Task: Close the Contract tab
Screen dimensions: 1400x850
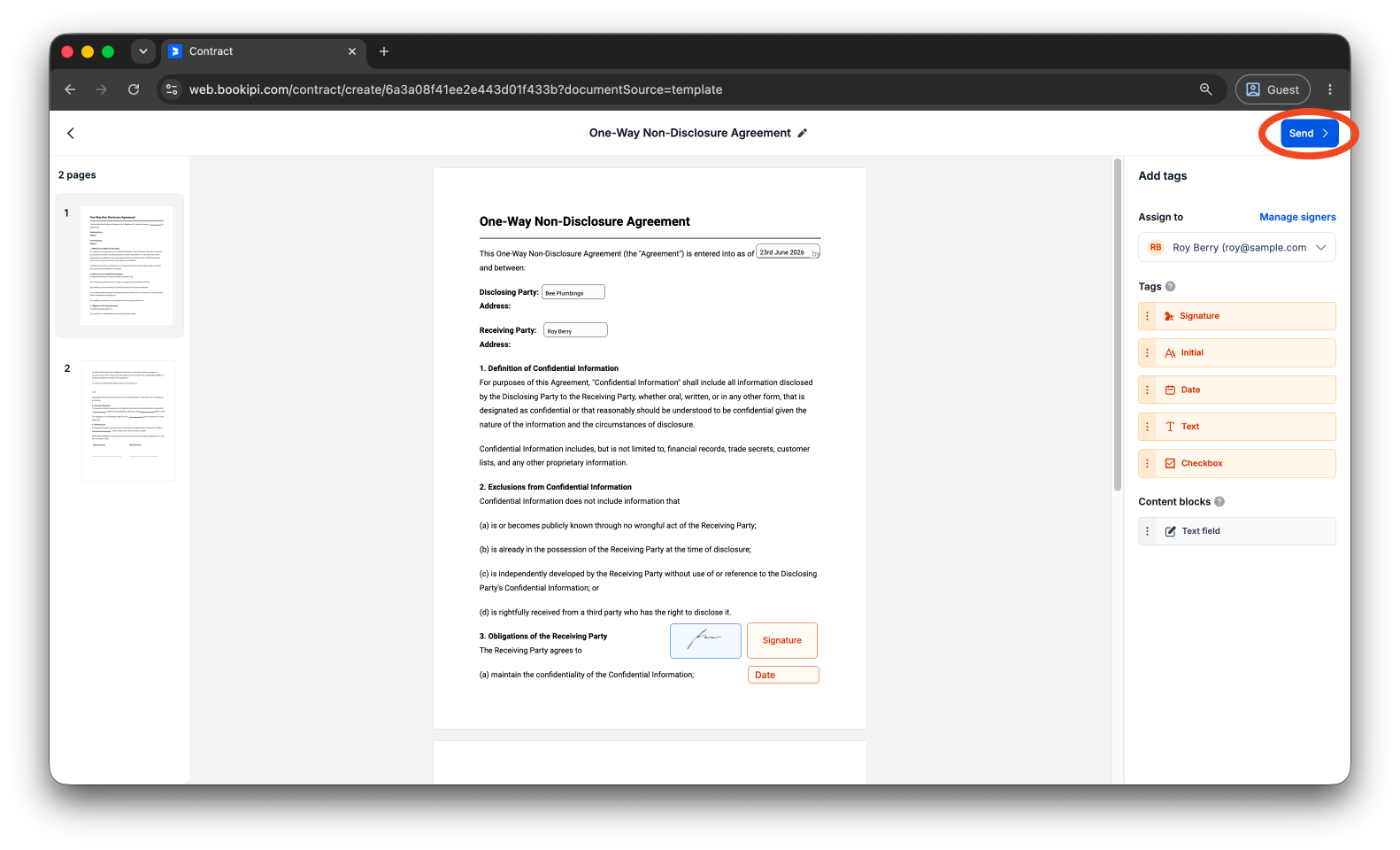Action: (352, 51)
